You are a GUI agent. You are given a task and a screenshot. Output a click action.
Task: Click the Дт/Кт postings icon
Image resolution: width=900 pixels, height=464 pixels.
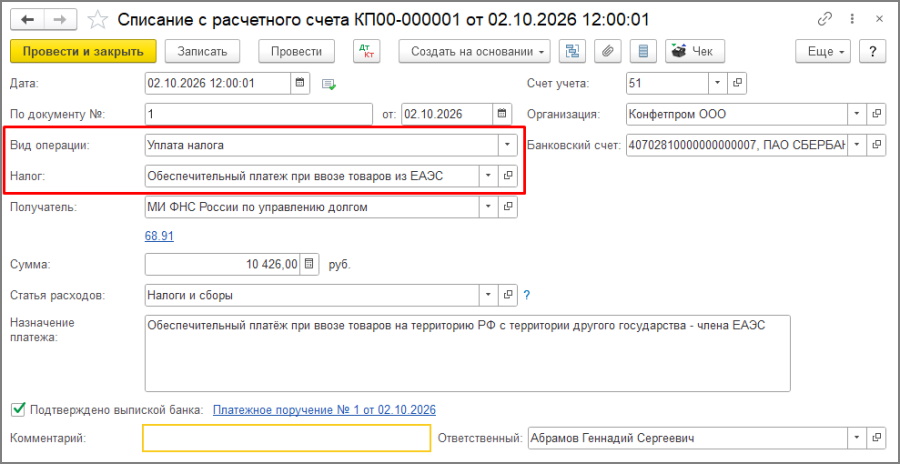click(366, 51)
